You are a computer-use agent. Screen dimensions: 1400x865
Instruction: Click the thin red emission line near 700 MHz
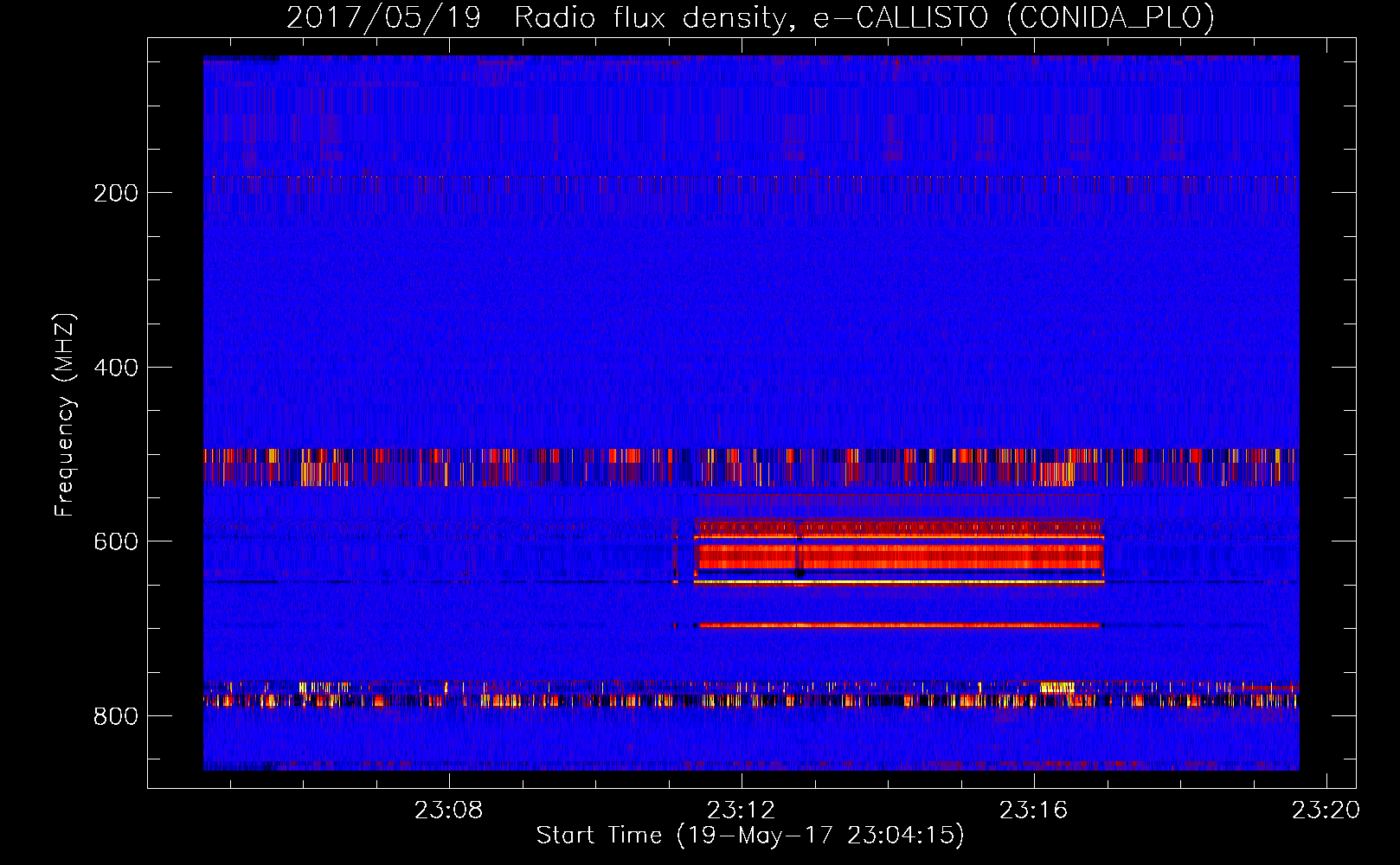pyautogui.click(x=898, y=625)
